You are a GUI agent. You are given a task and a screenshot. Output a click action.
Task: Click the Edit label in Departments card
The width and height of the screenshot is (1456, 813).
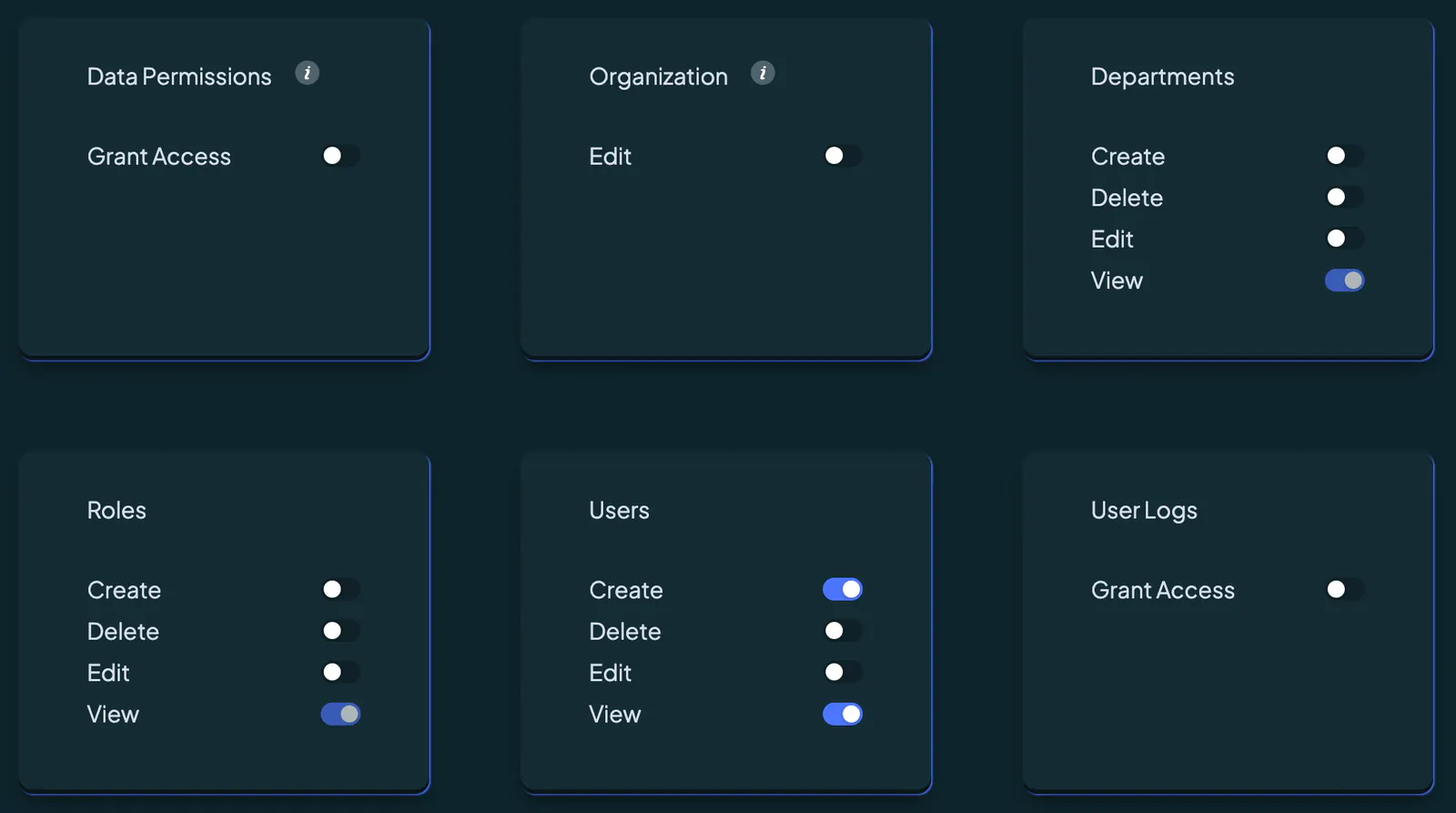(x=1112, y=239)
